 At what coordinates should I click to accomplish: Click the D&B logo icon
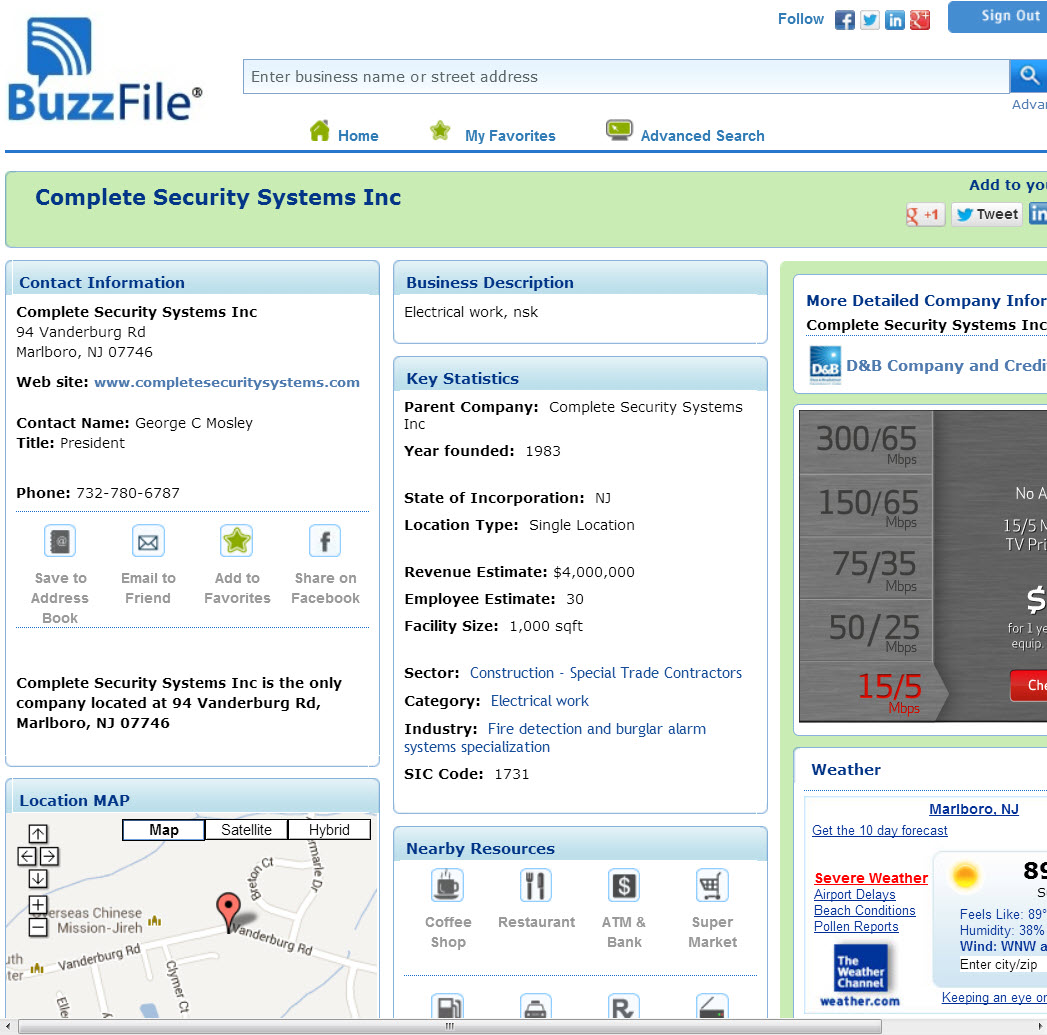pyautogui.click(x=825, y=365)
